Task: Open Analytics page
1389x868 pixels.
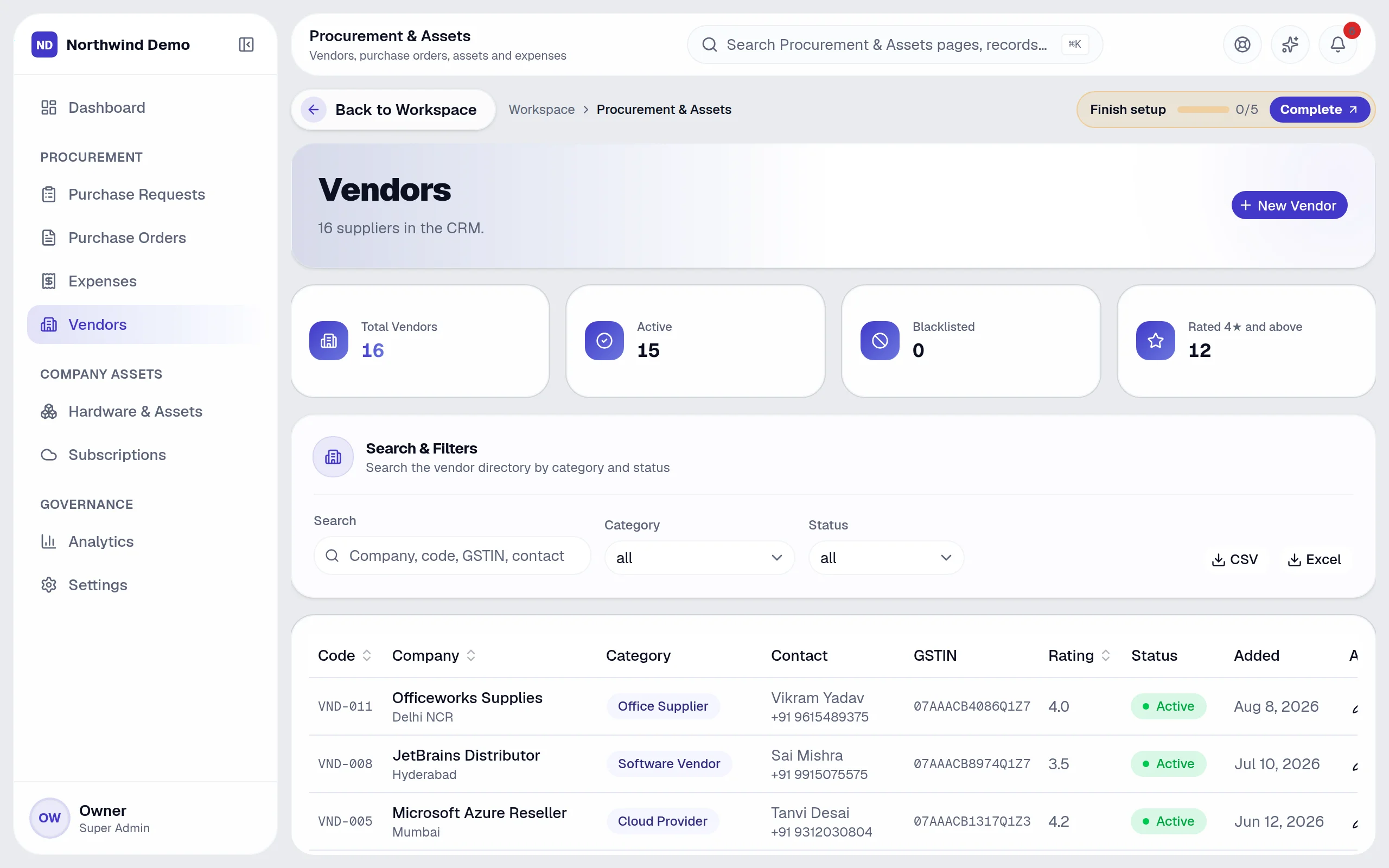Action: (x=145, y=541)
